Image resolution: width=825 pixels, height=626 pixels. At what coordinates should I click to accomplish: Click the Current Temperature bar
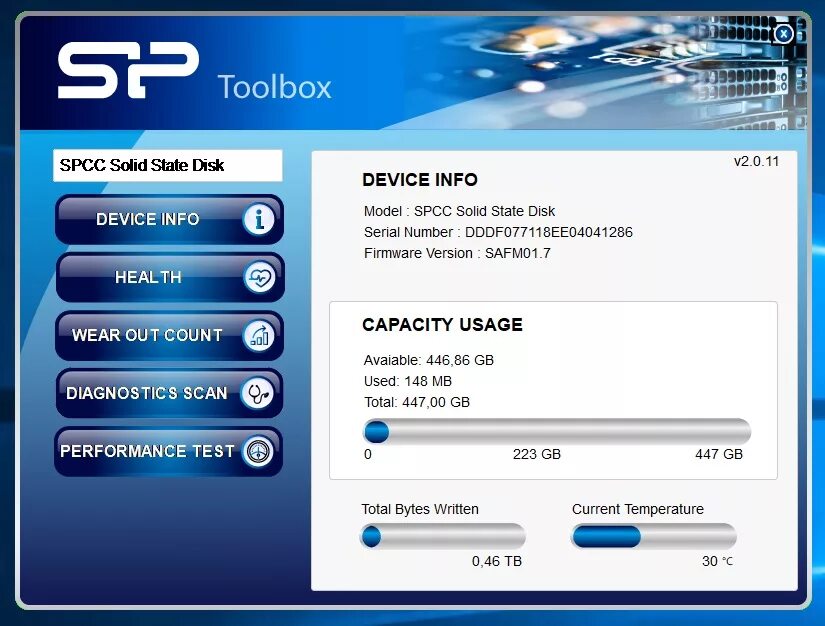(653, 537)
